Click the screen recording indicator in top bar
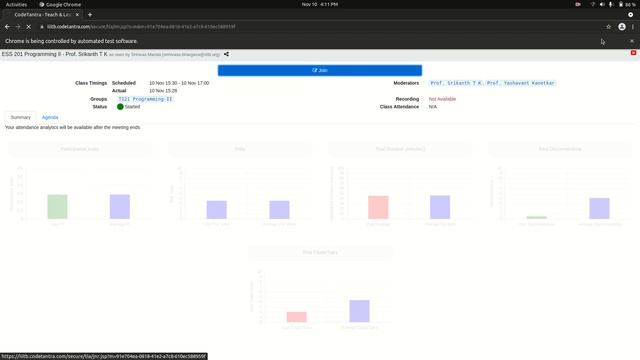 [578, 4]
